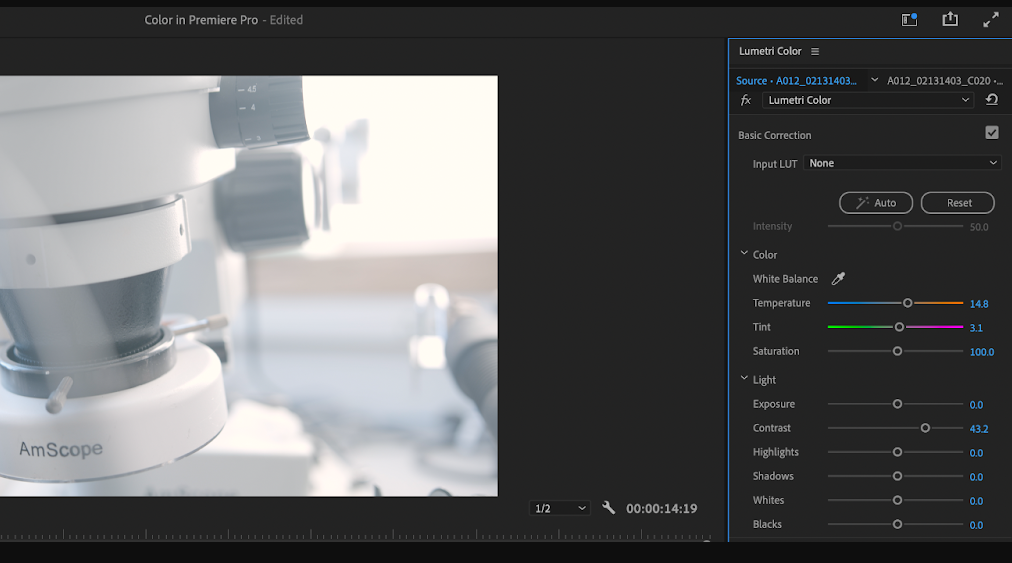The width and height of the screenshot is (1012, 563).
Task: Open the Input LUT dropdown
Action: pos(902,163)
